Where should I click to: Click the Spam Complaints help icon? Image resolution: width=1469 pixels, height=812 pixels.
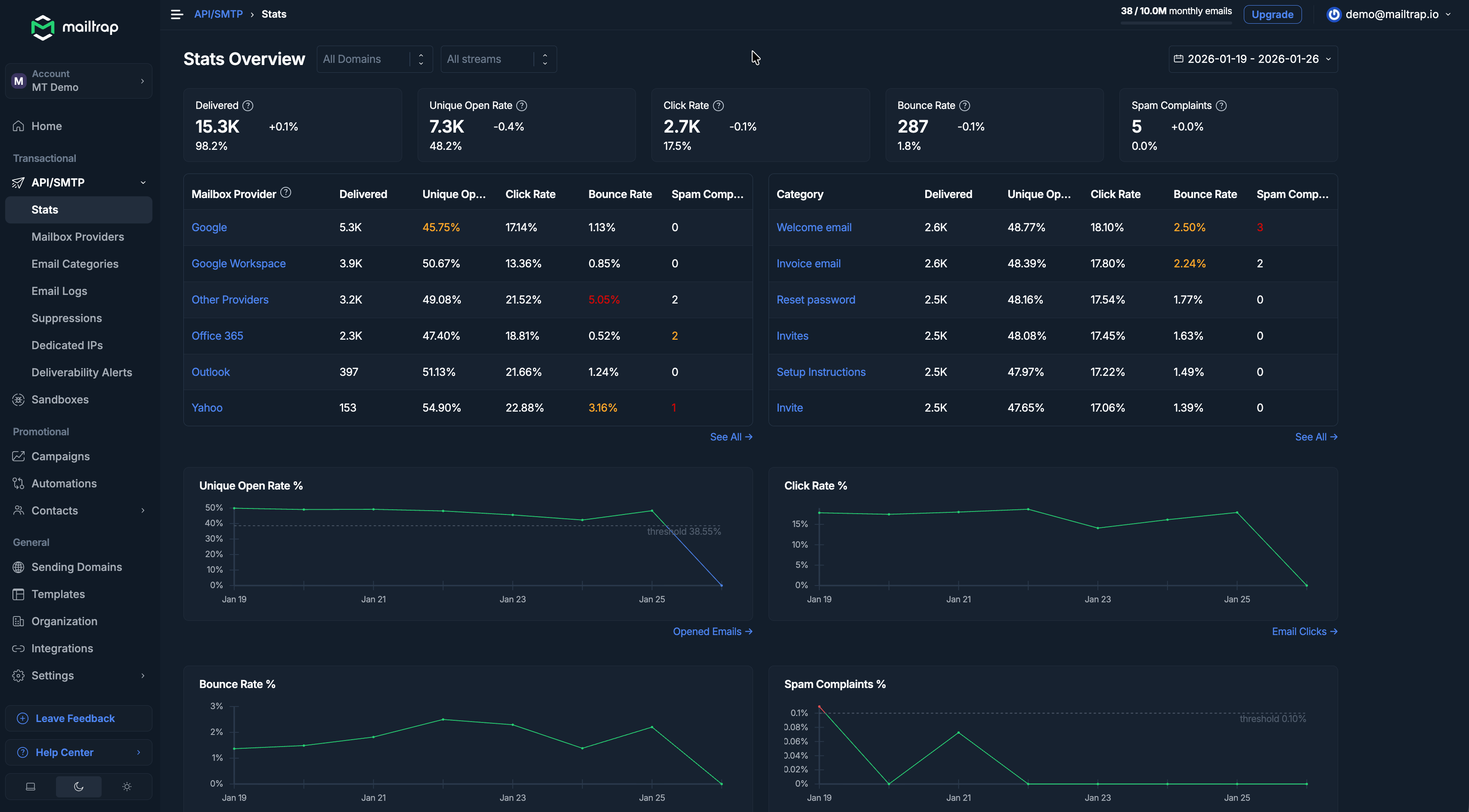(x=1221, y=105)
